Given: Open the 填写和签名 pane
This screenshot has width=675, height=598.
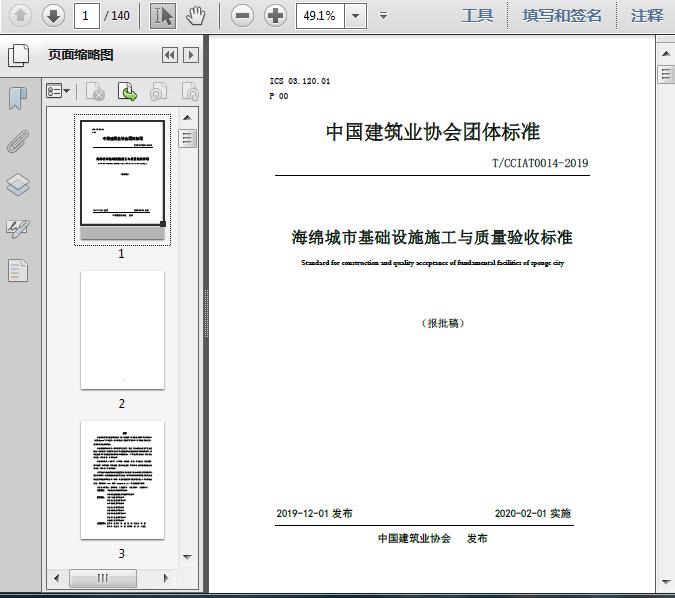Looking at the screenshot, I should pyautogui.click(x=562, y=15).
